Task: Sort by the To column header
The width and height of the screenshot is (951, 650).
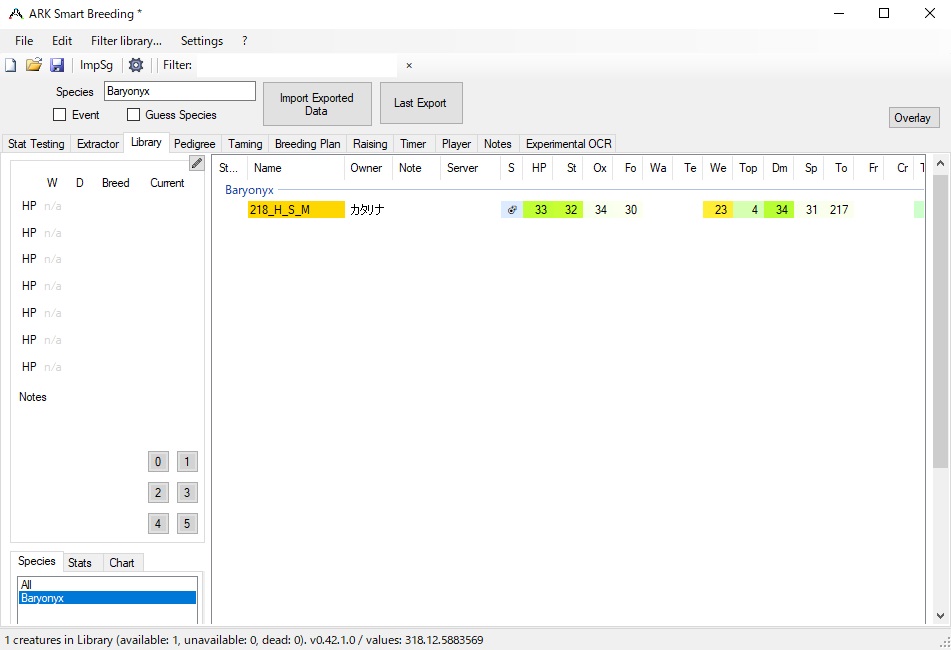Action: (x=840, y=168)
